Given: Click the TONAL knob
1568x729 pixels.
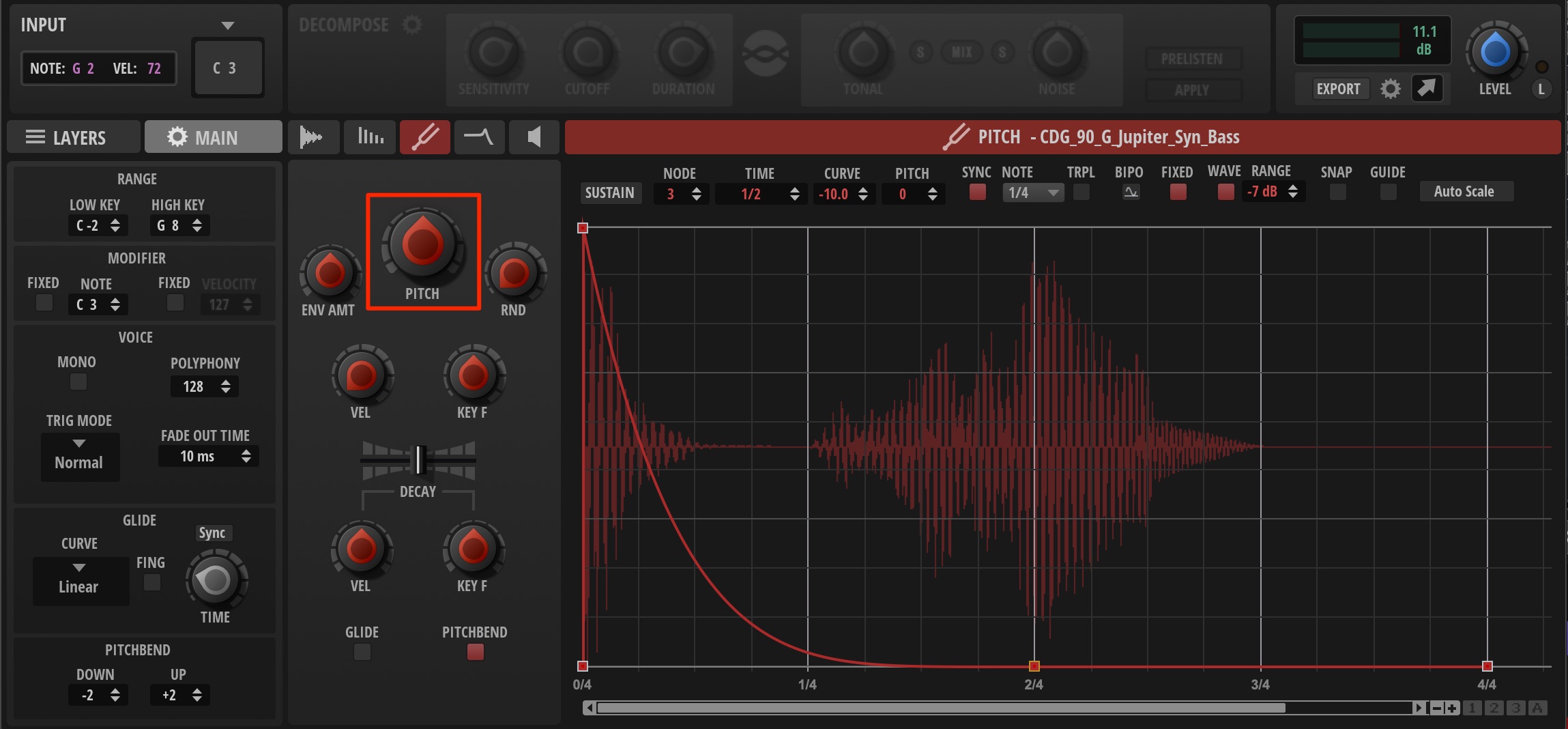Looking at the screenshot, I should tap(863, 52).
